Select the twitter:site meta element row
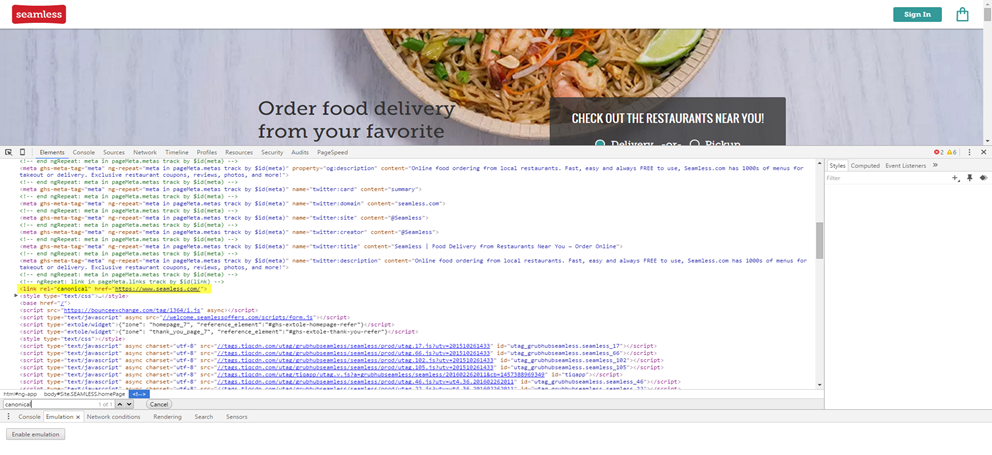 [224, 218]
